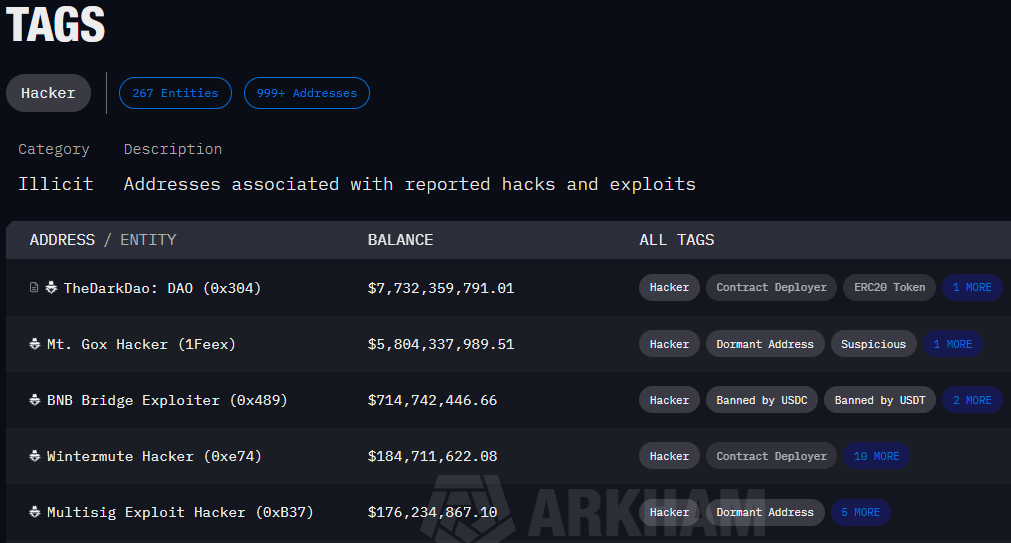
Task: Click Hacker tag in Mt. Gox row
Action: [x=669, y=344]
